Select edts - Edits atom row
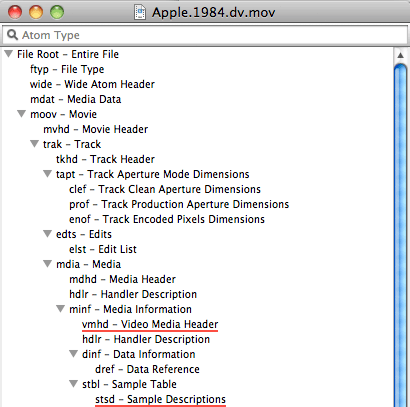This screenshot has width=410, height=407. coord(84,234)
